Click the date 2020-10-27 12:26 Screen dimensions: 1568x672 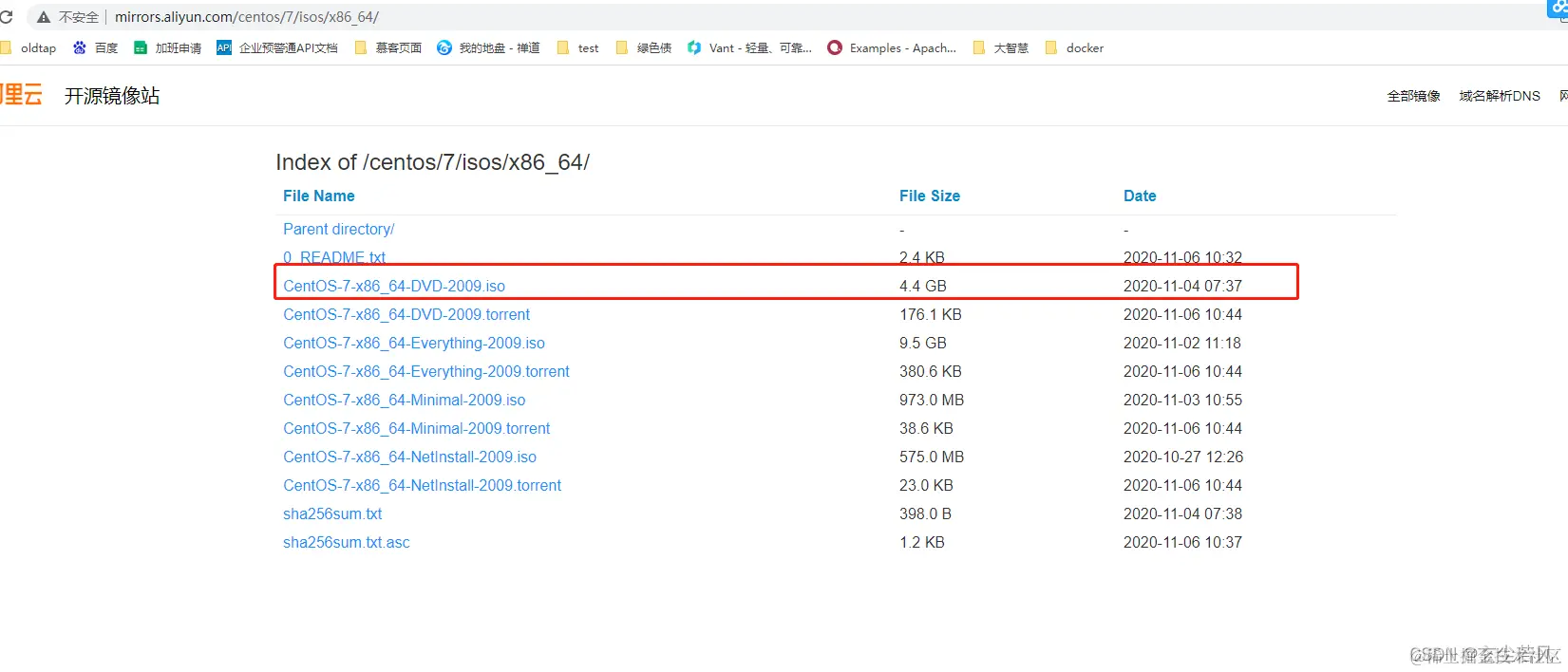[1183, 457]
